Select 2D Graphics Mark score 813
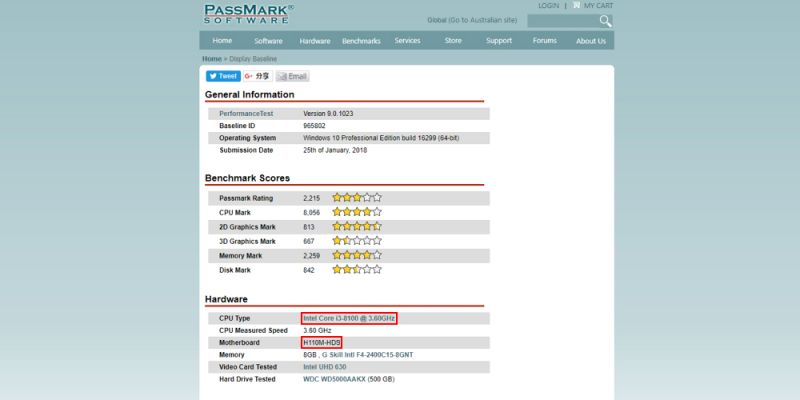 point(309,227)
